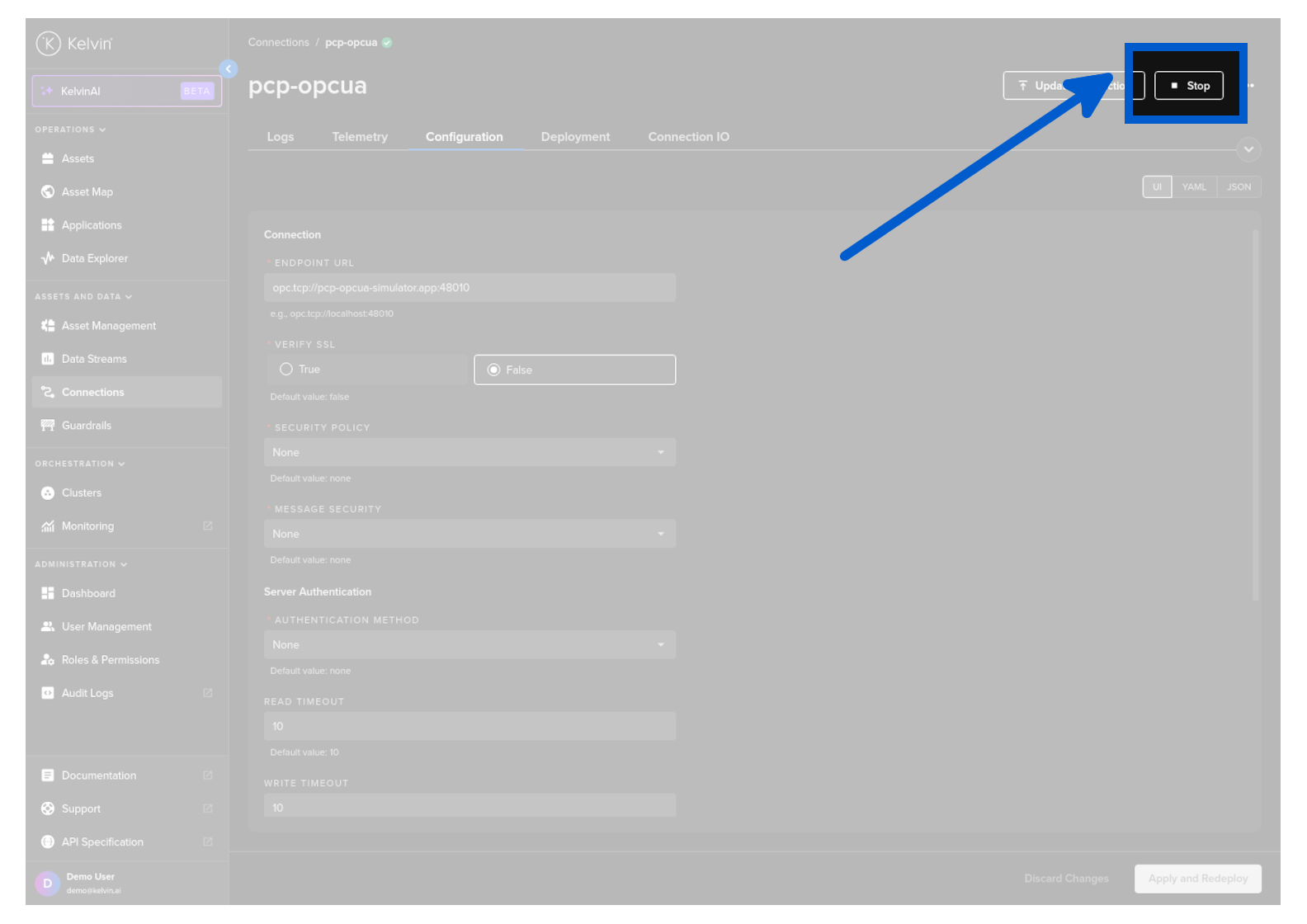Select False for Verify SSL
1307x924 pixels.
(x=494, y=370)
